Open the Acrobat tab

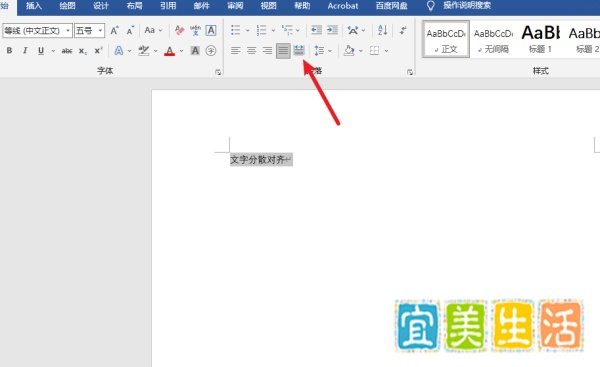(343, 6)
